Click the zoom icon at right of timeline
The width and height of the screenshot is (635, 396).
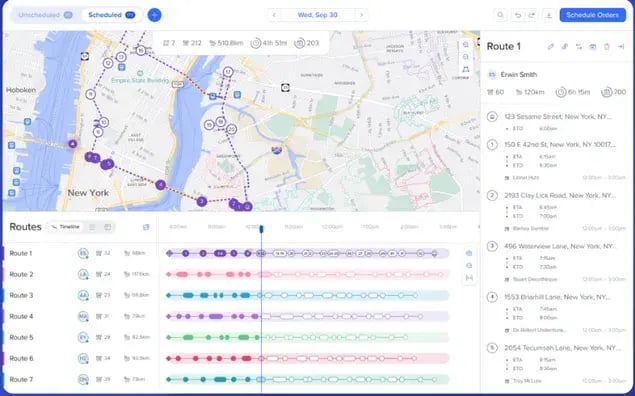point(469,266)
